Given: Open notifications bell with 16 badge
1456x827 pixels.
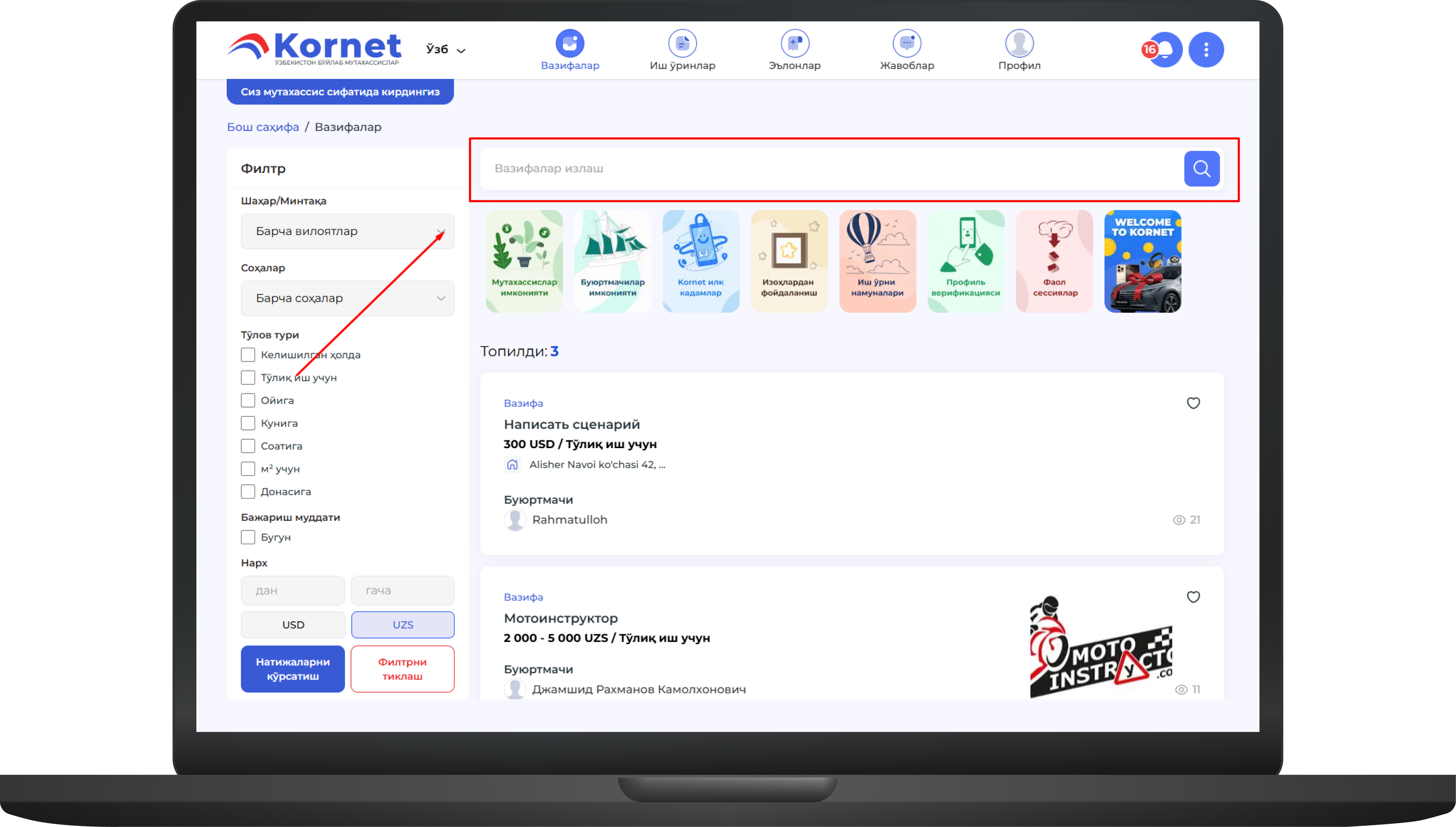Looking at the screenshot, I should tap(1165, 50).
